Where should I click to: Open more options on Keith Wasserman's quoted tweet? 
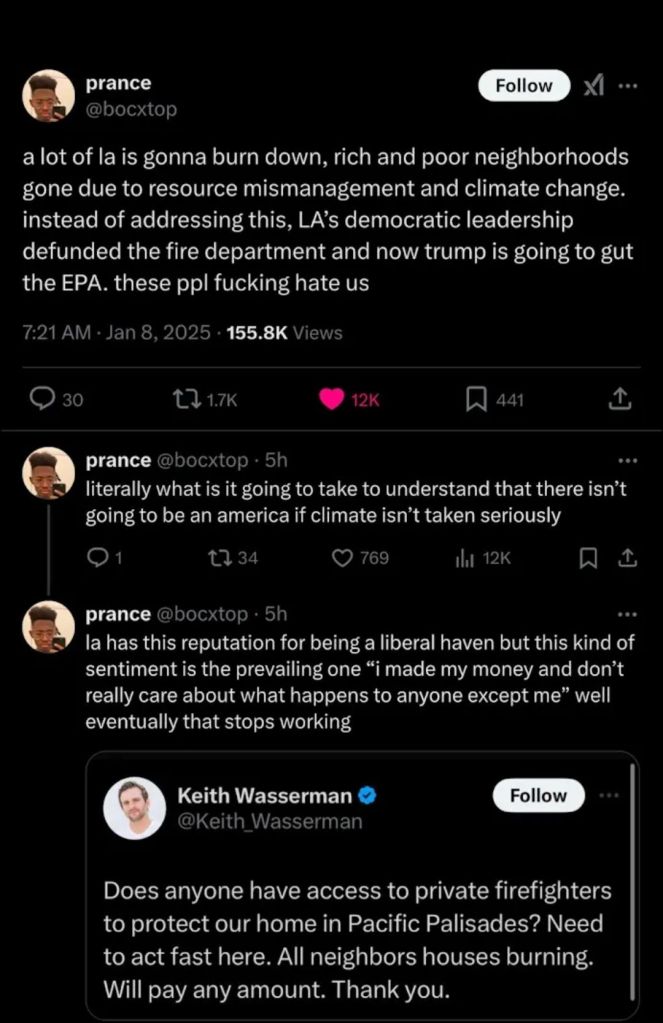(608, 795)
